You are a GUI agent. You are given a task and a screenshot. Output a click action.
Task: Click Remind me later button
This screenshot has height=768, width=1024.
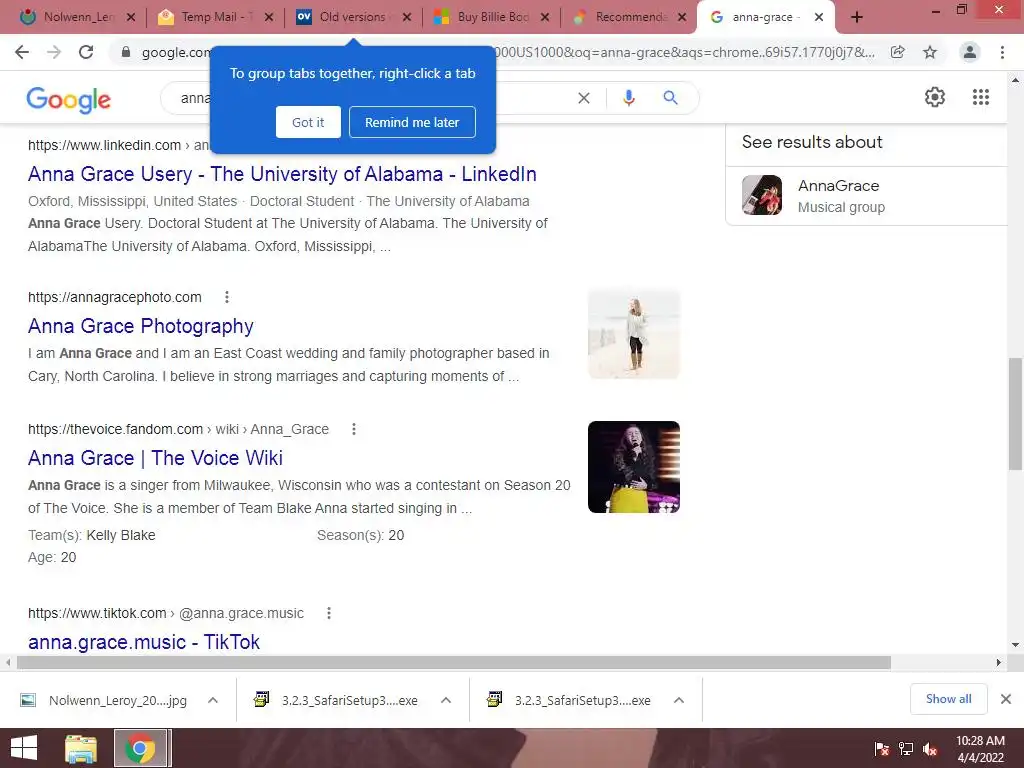(412, 122)
